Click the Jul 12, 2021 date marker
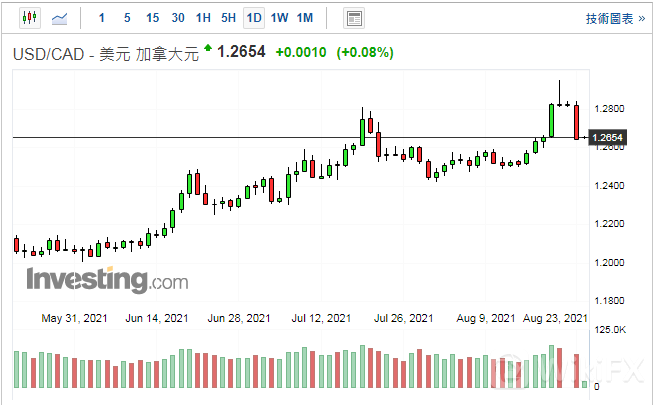The height and width of the screenshot is (405, 655). tap(321, 318)
